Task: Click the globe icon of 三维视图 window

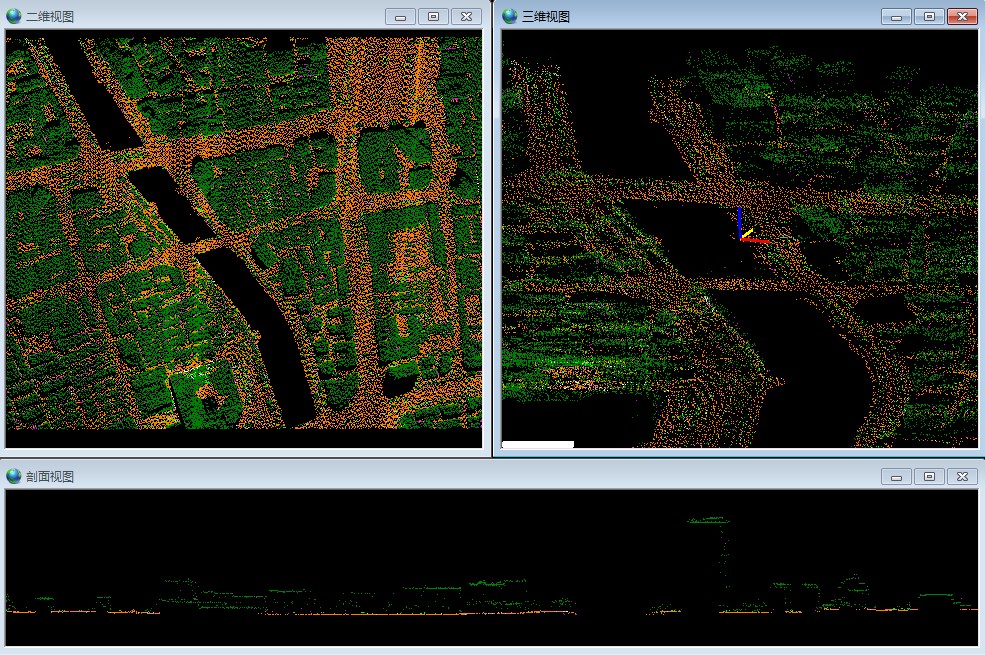Action: [x=510, y=16]
